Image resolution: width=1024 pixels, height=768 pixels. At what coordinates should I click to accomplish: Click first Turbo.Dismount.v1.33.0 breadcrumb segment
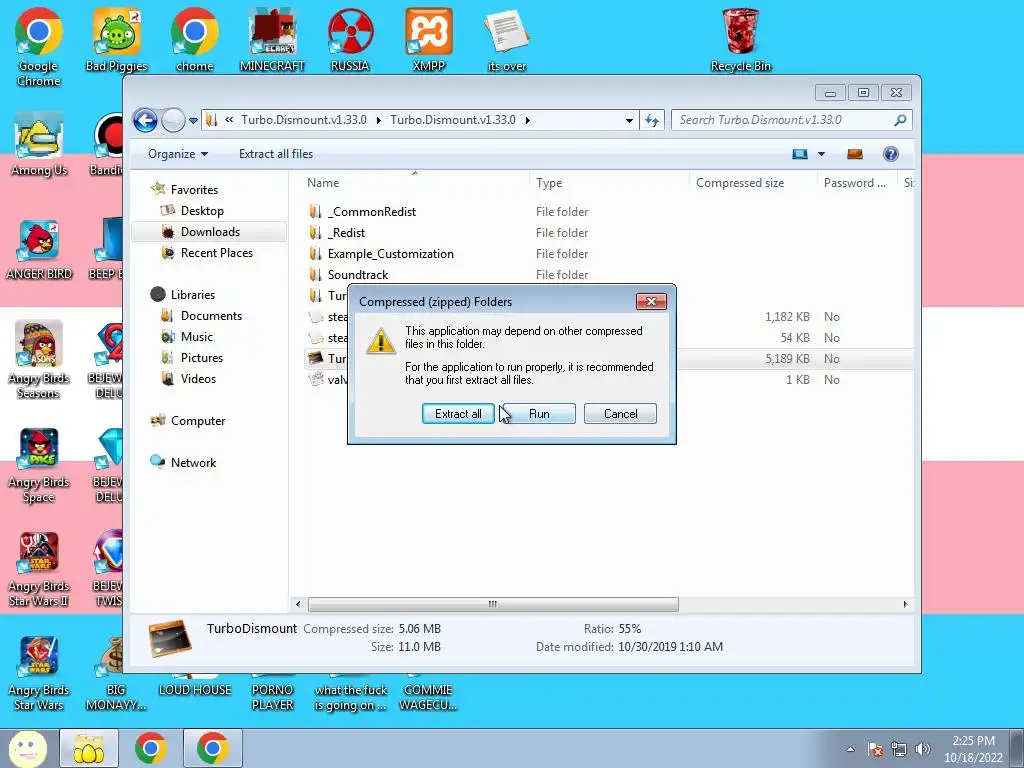(x=304, y=120)
